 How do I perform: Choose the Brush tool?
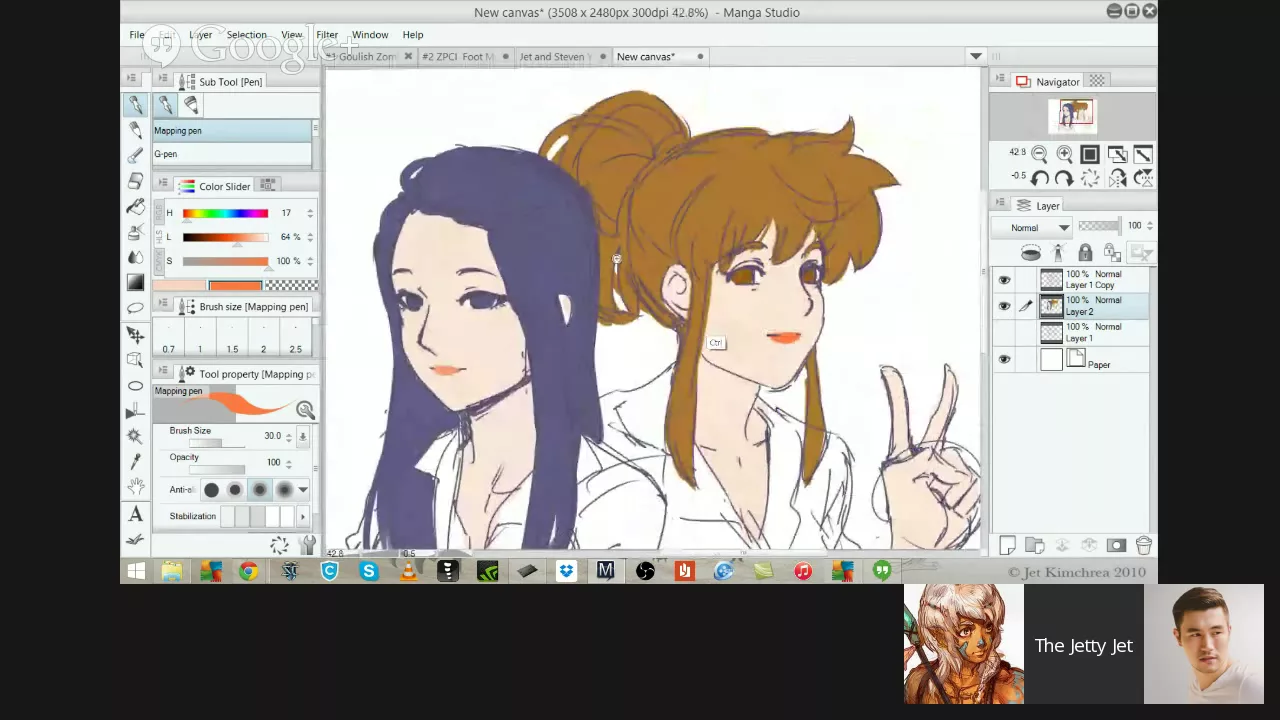(135, 156)
